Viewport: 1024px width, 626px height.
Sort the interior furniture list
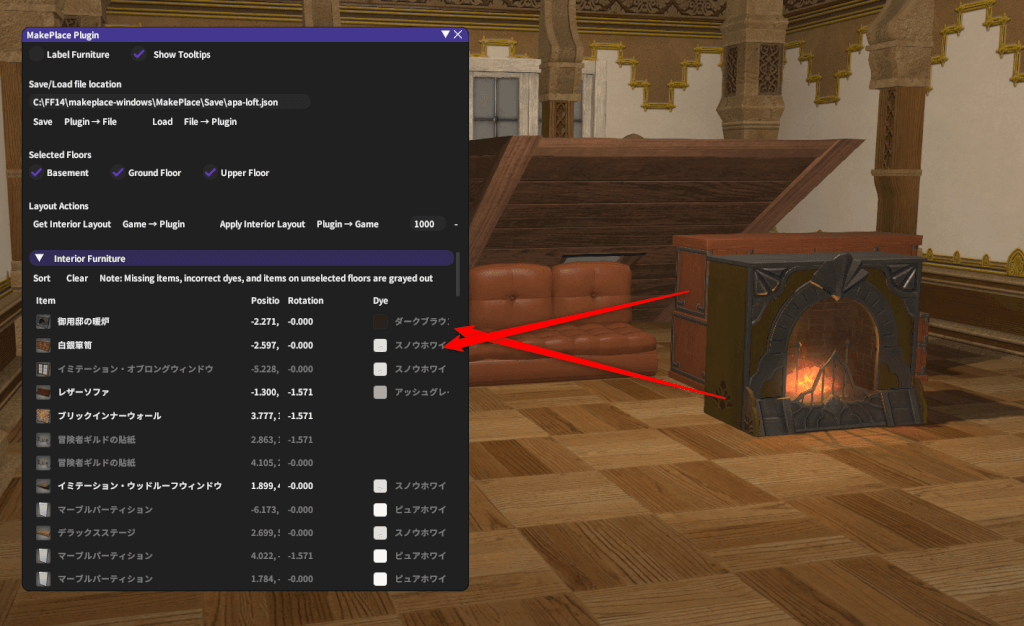point(42,278)
